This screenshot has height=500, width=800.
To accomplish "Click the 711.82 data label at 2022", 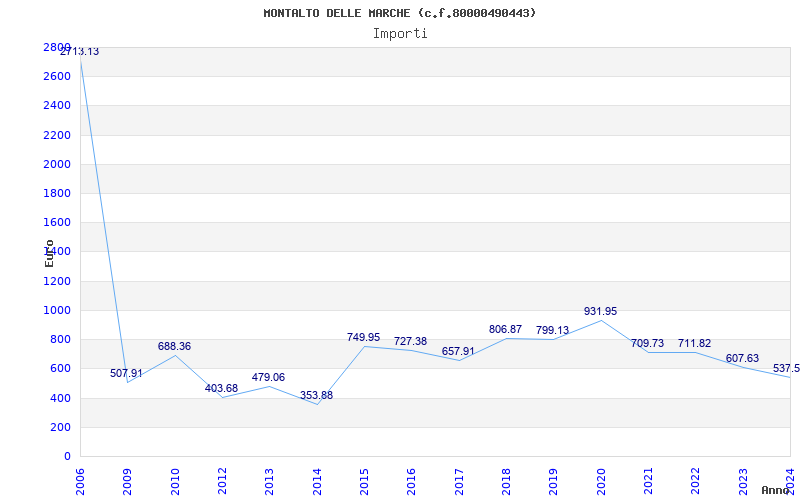I will tap(694, 343).
